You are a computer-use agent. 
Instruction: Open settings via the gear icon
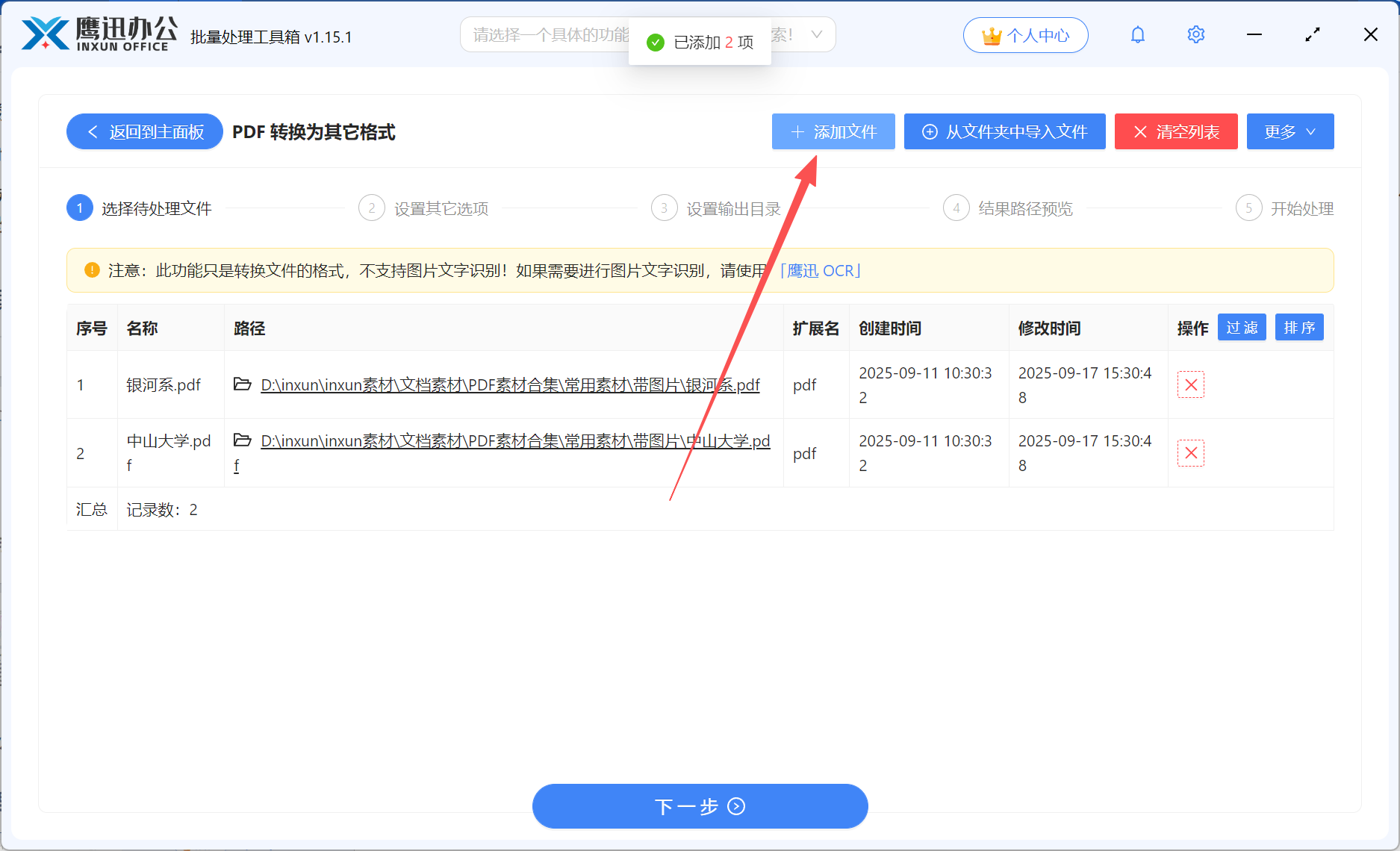1195,35
